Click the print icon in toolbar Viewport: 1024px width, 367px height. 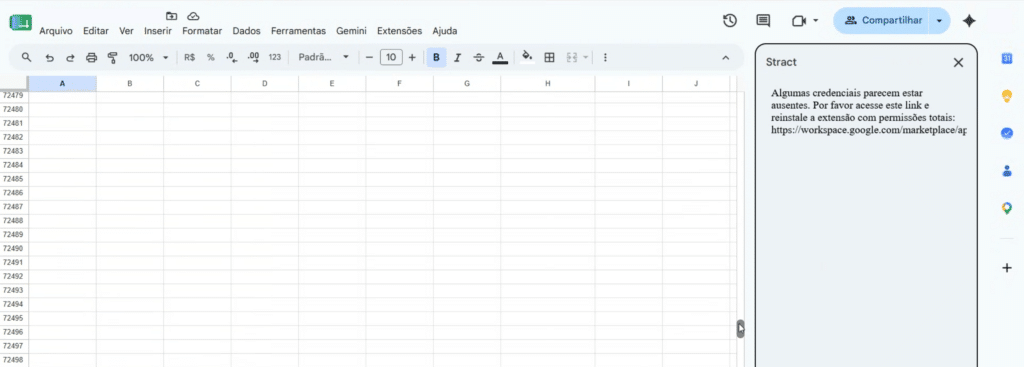click(91, 57)
